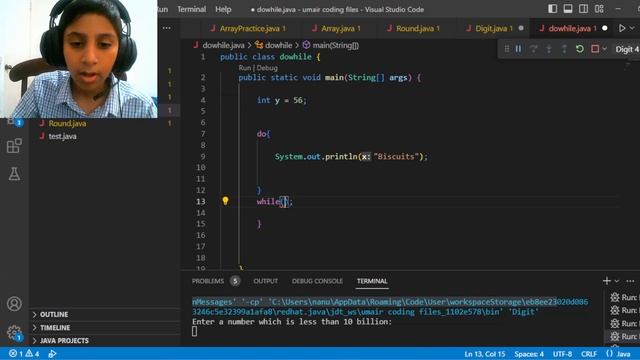Screen dimensions: 640x360
Task: Open Customize Layout icon
Action: [x=599, y=9]
